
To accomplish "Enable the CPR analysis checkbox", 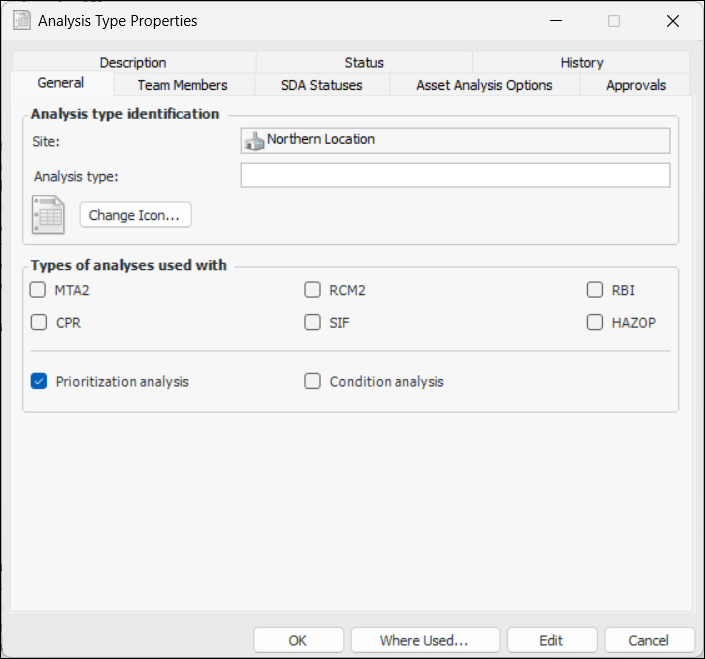I will 39,323.
